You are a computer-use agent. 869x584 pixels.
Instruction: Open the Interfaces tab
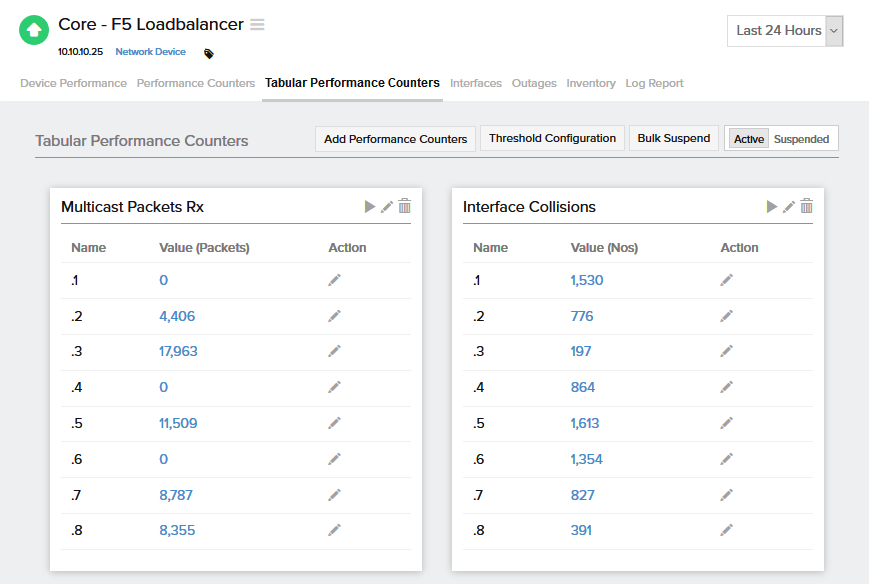pyautogui.click(x=476, y=83)
